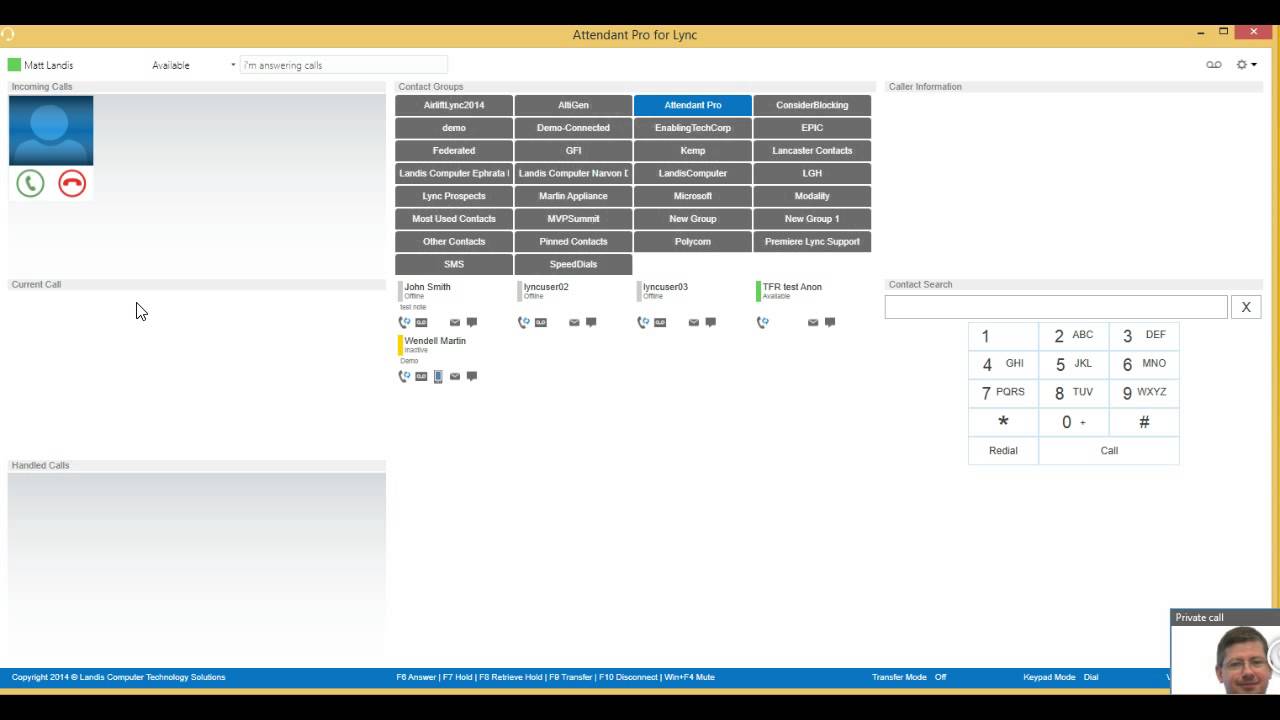This screenshot has width=1280, height=720.
Task: Clear contact search with X button
Action: point(1246,307)
